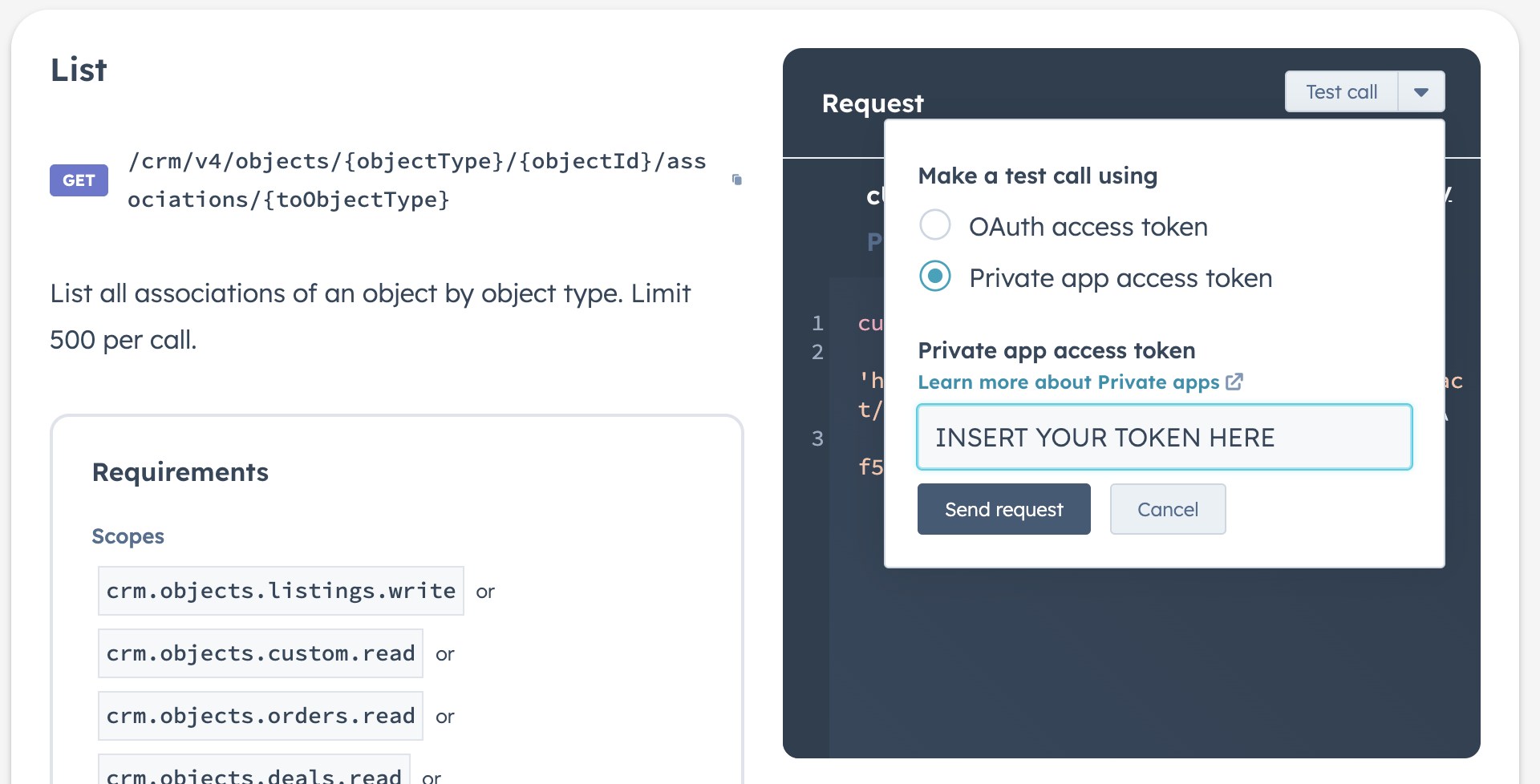Click the 'Private app access token' option label
1540x784 pixels.
[1120, 278]
